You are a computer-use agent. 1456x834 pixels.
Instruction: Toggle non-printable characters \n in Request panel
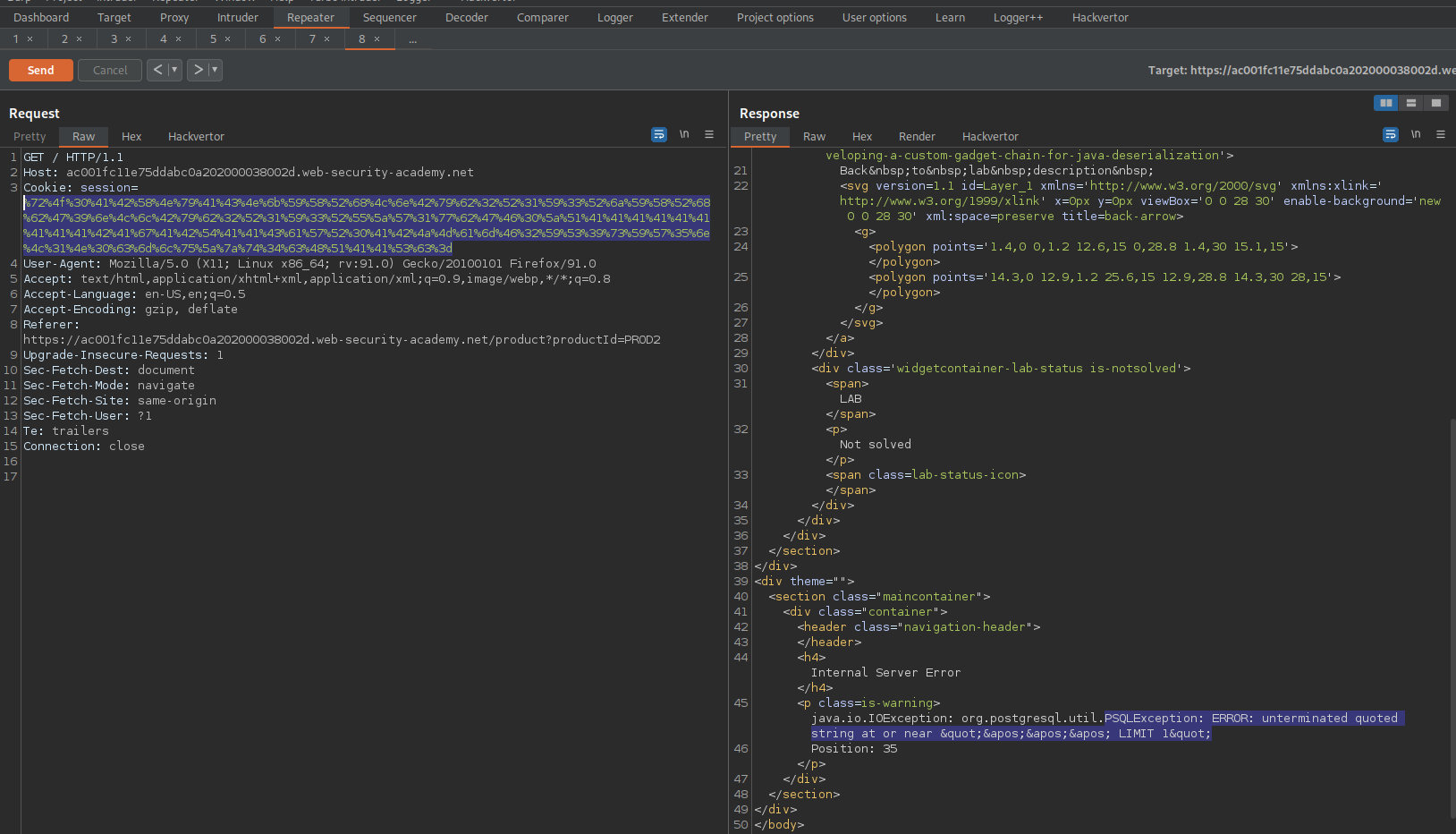point(684,134)
